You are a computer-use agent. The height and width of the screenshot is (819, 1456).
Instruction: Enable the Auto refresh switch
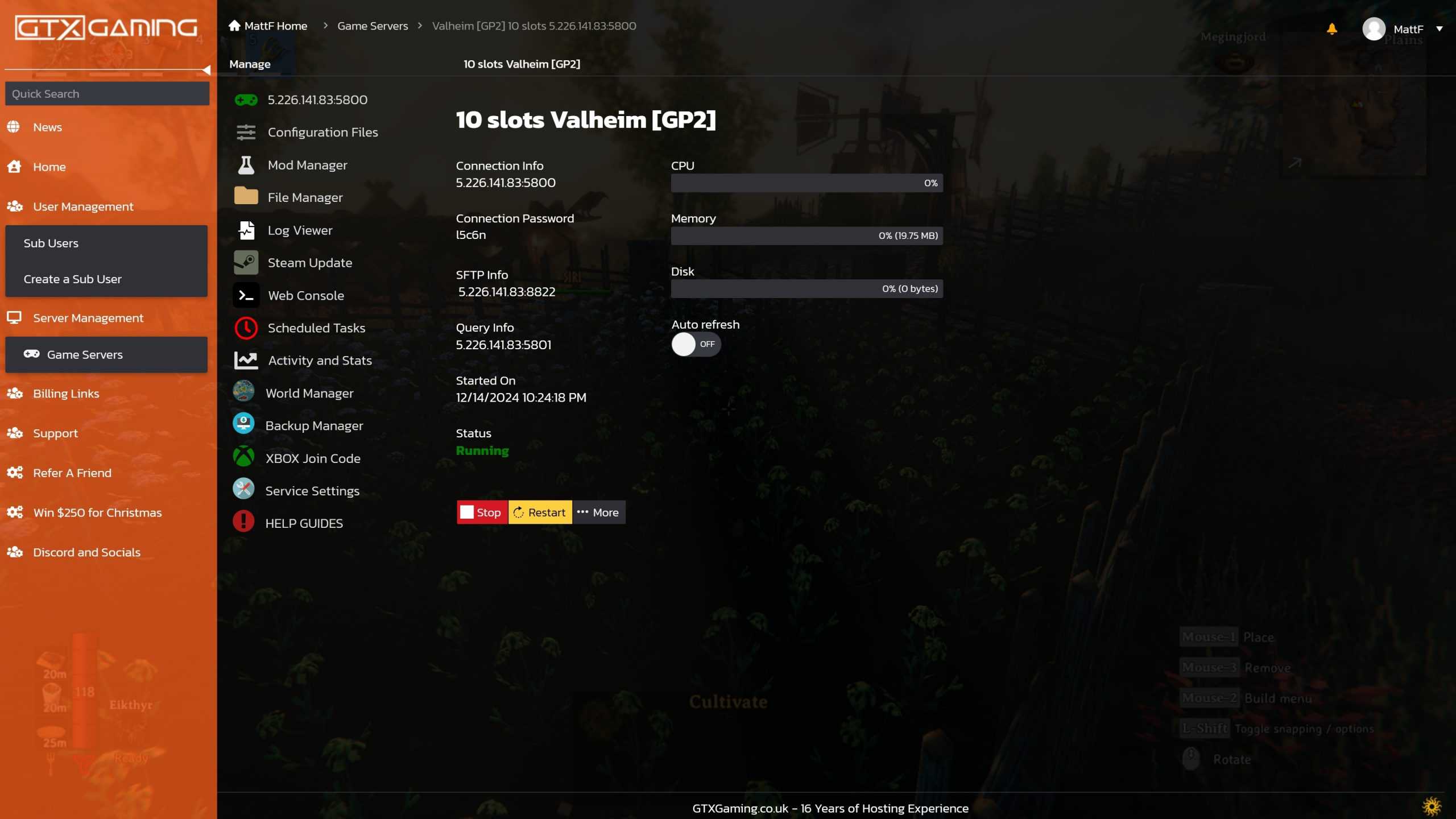click(696, 344)
